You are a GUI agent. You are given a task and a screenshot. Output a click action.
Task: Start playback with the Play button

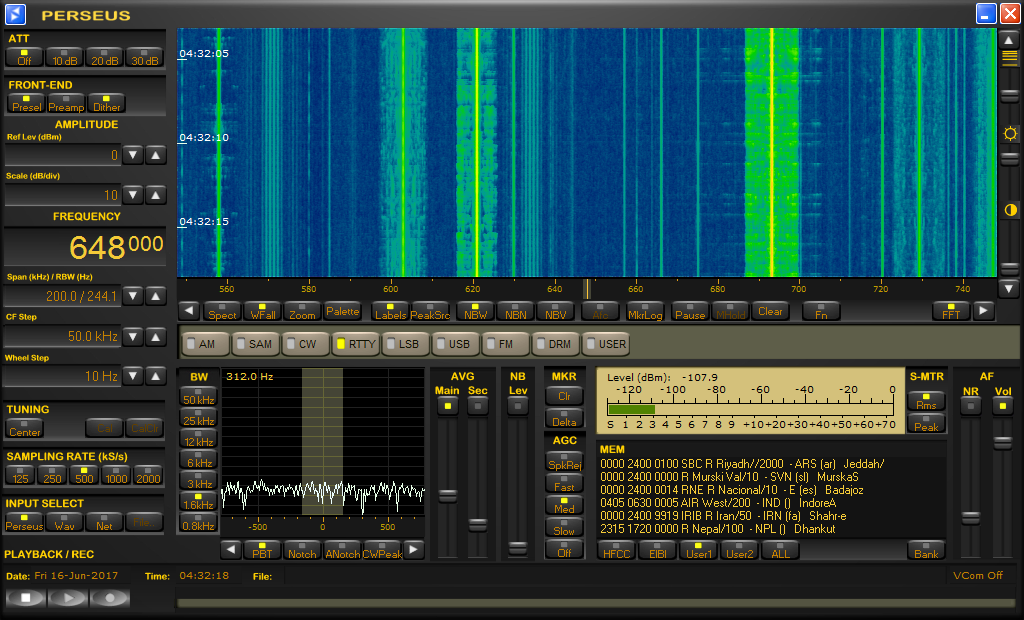(x=68, y=598)
